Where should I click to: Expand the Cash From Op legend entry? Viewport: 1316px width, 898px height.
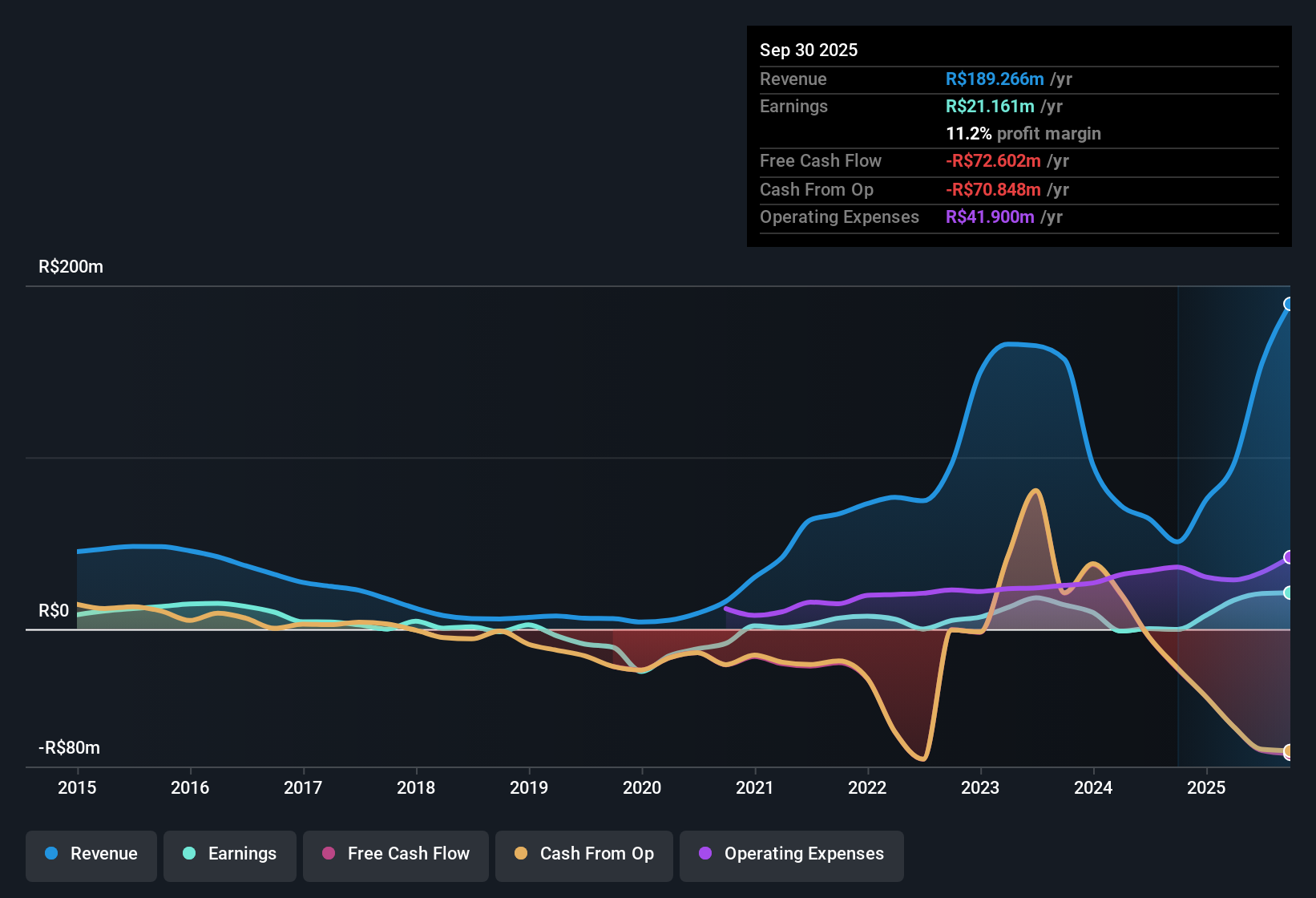pyautogui.click(x=583, y=854)
